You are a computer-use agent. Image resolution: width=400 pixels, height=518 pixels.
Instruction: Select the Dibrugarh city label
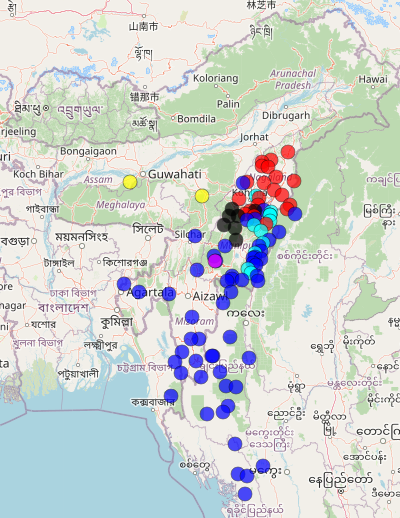coord(286,116)
